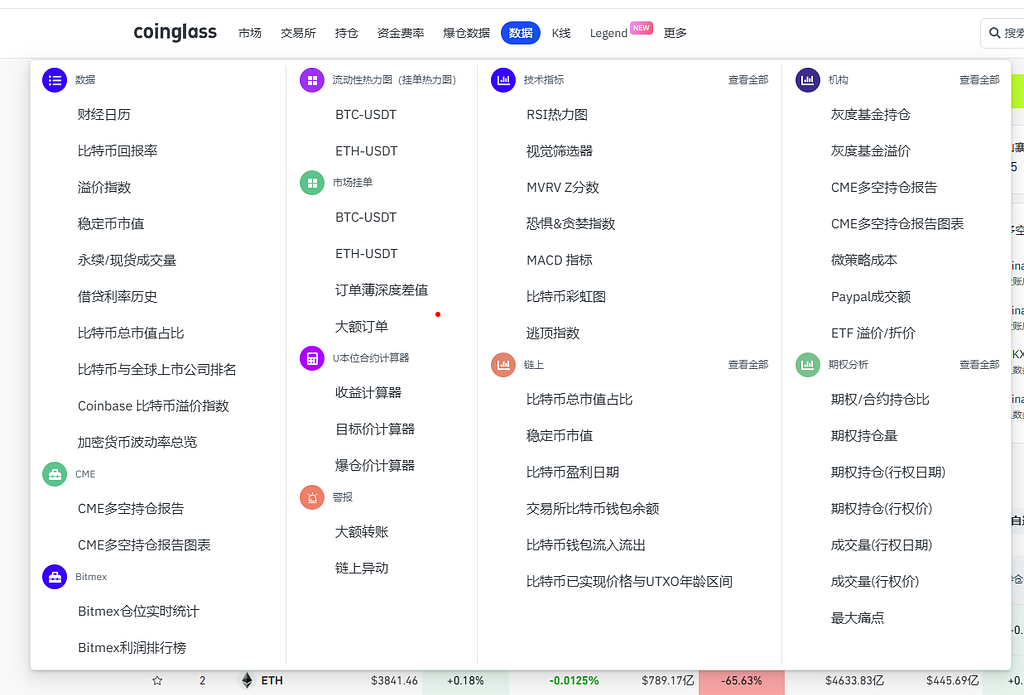
Task: Click the 搜索 search field
Action: click(1003, 33)
